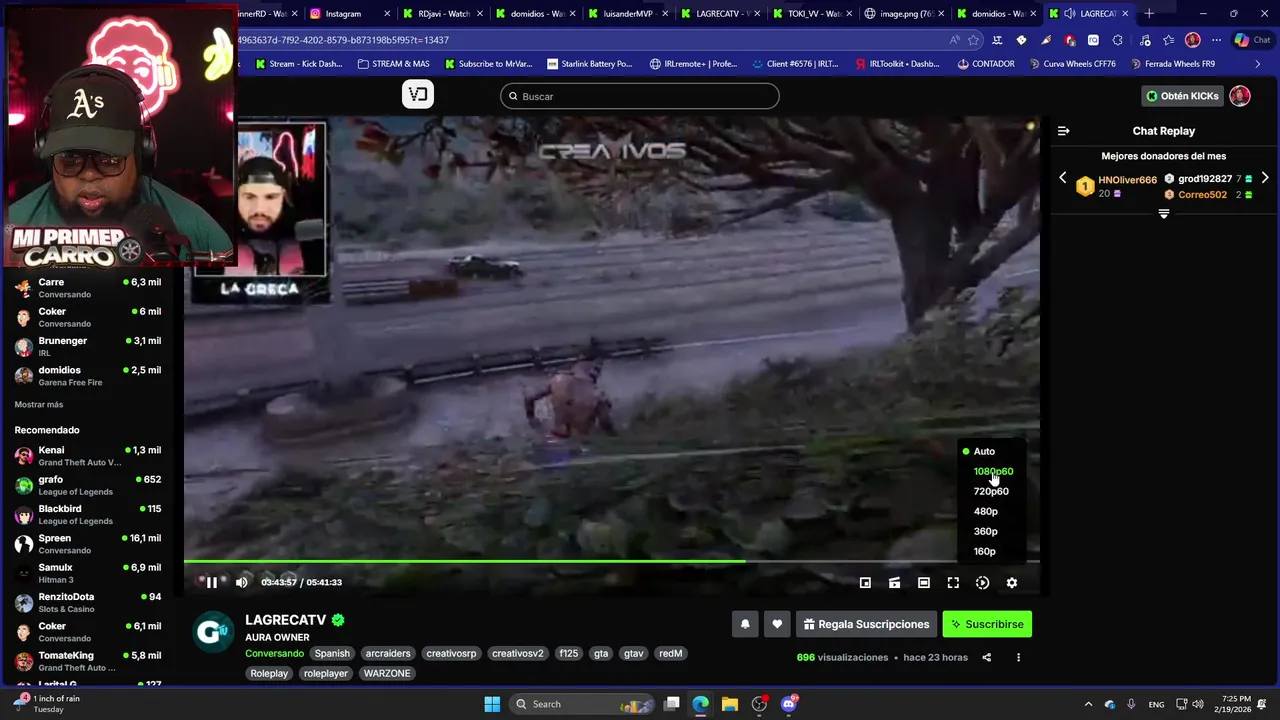Pause the video playback

(212, 582)
